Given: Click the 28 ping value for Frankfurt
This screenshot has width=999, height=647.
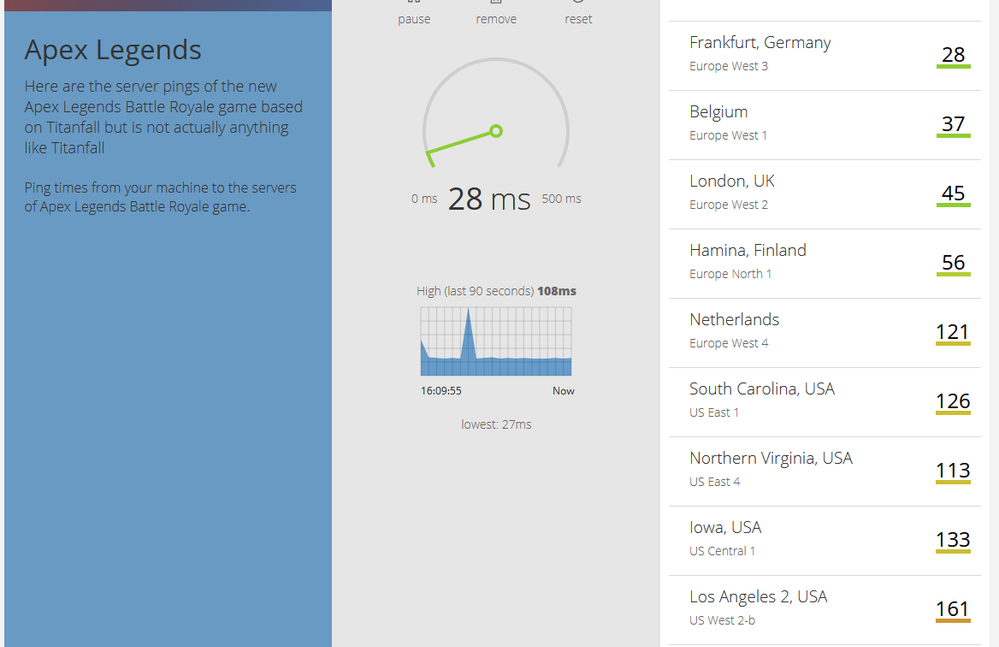Looking at the screenshot, I should tap(953, 55).
